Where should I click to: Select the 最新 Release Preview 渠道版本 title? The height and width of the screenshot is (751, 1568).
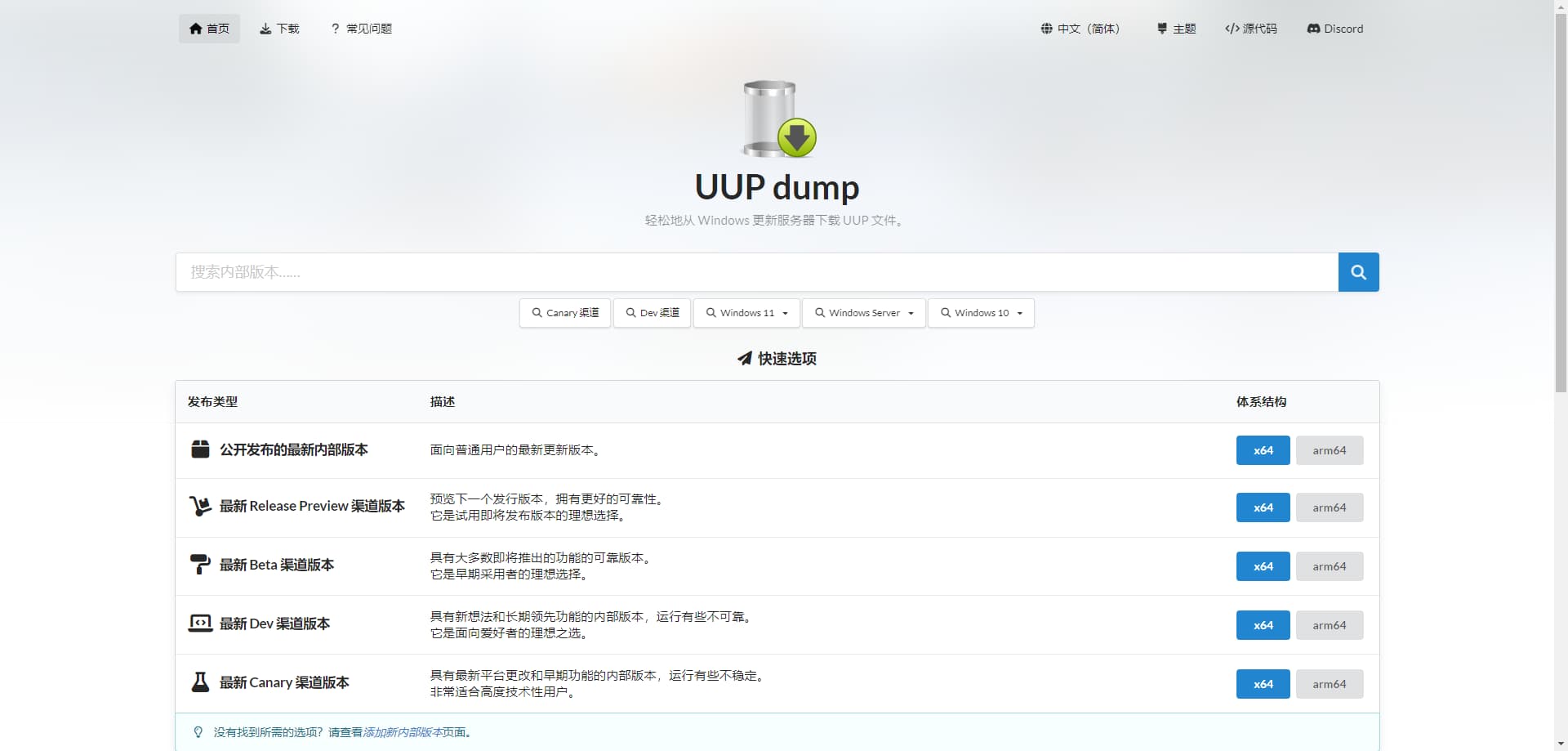pos(312,506)
